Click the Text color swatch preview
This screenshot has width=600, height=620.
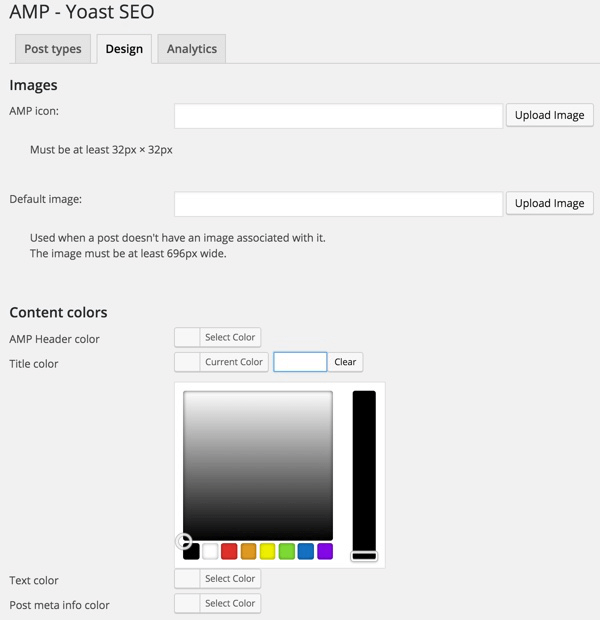click(187, 578)
